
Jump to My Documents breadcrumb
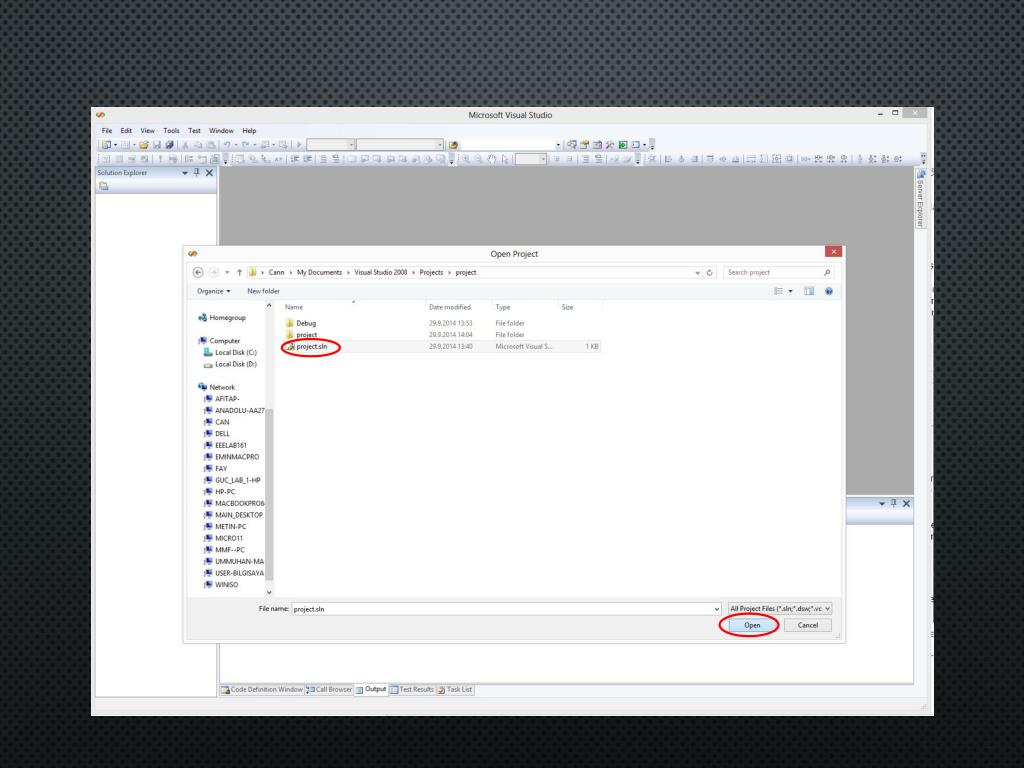[319, 272]
